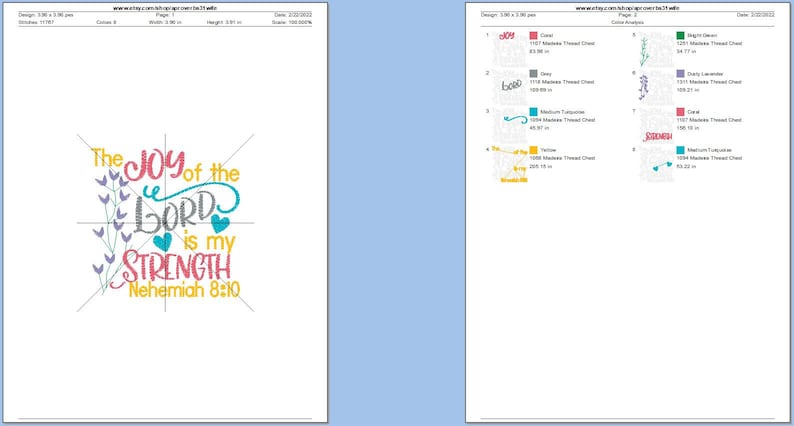Click the full embroidery design preview on page 1
This screenshot has height=426, width=794.
click(166, 223)
